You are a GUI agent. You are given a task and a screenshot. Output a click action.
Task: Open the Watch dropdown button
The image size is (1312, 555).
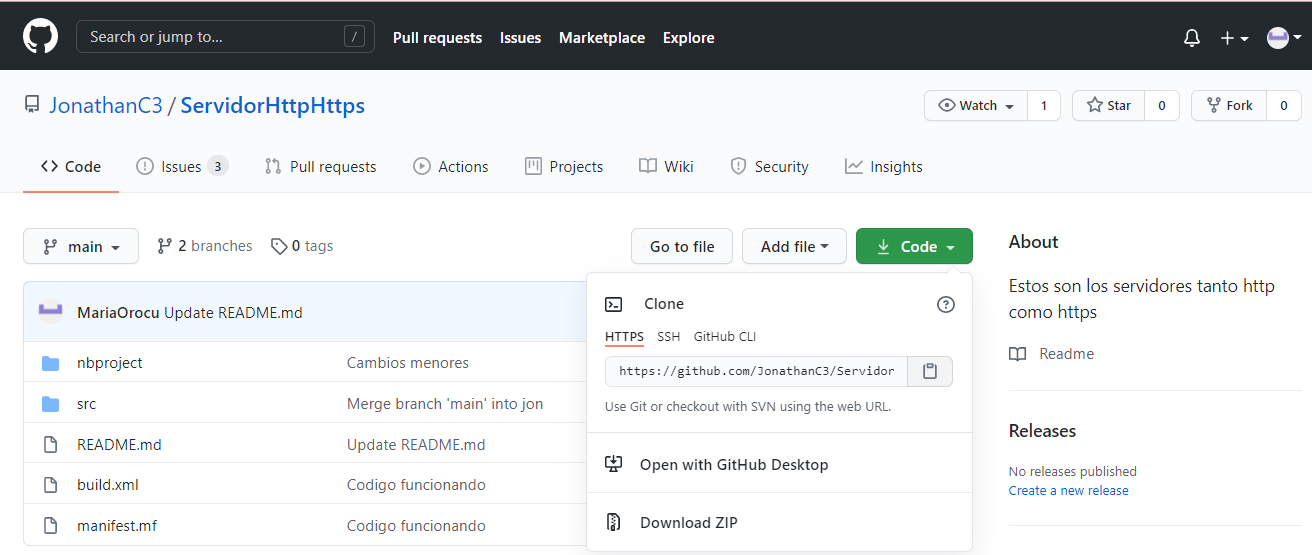tap(976, 105)
